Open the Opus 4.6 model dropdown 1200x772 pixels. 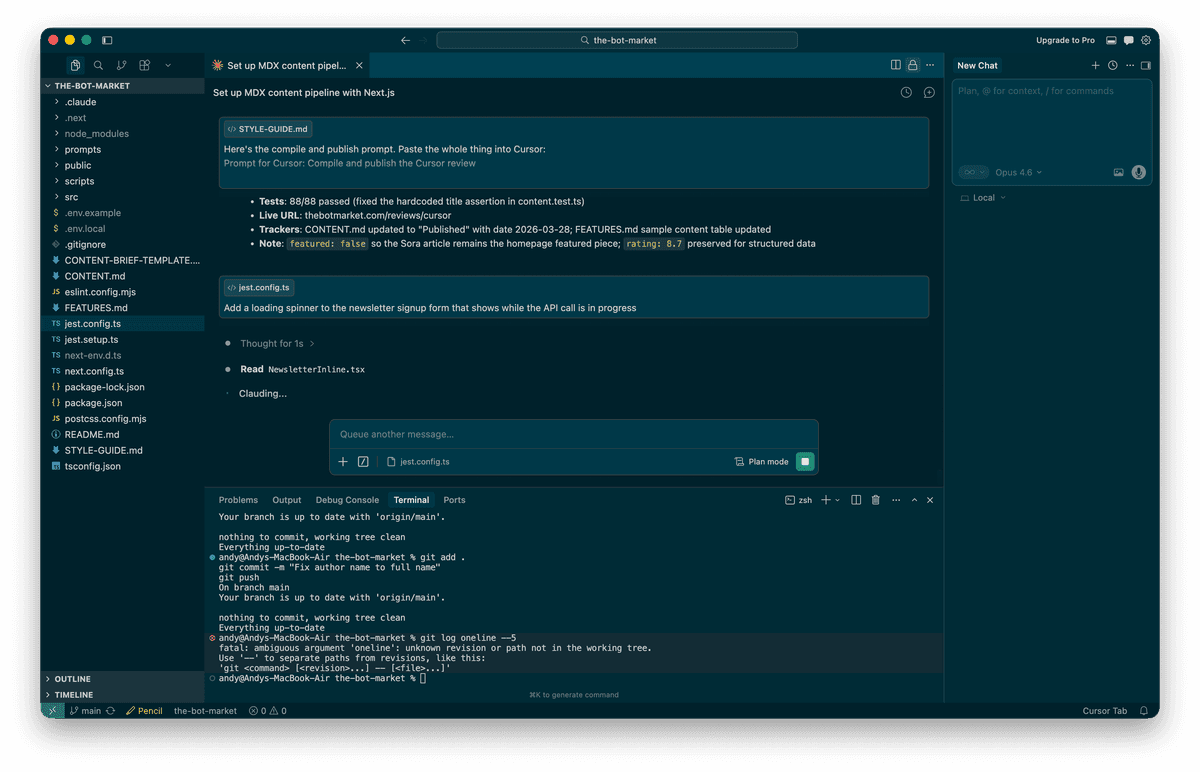click(x=1015, y=172)
